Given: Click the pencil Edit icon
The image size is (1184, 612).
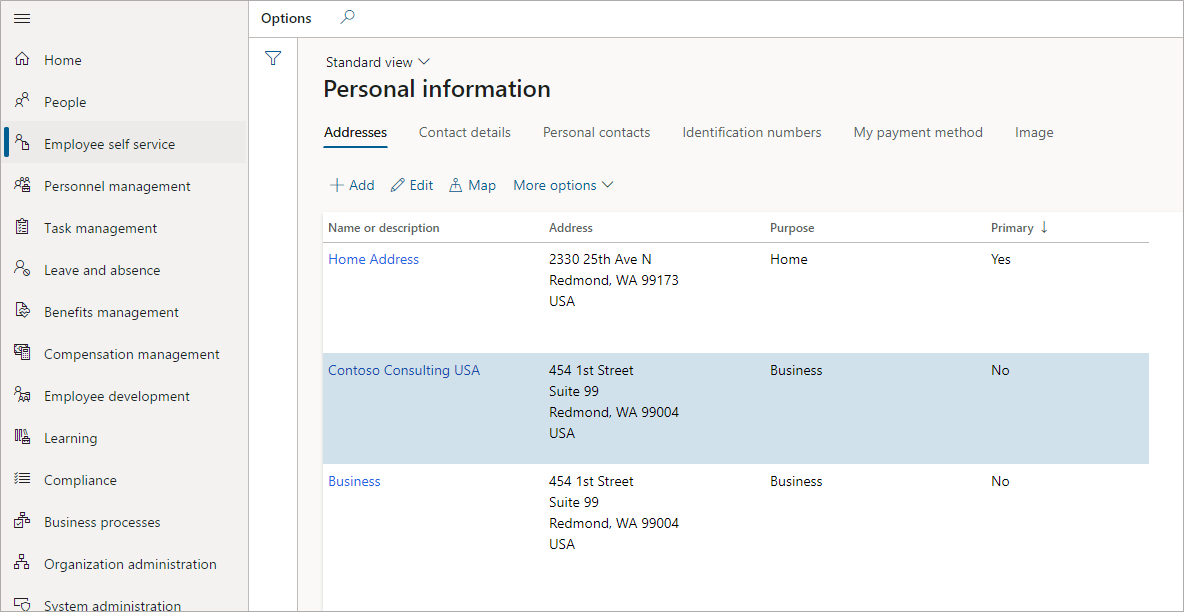Looking at the screenshot, I should (x=398, y=185).
